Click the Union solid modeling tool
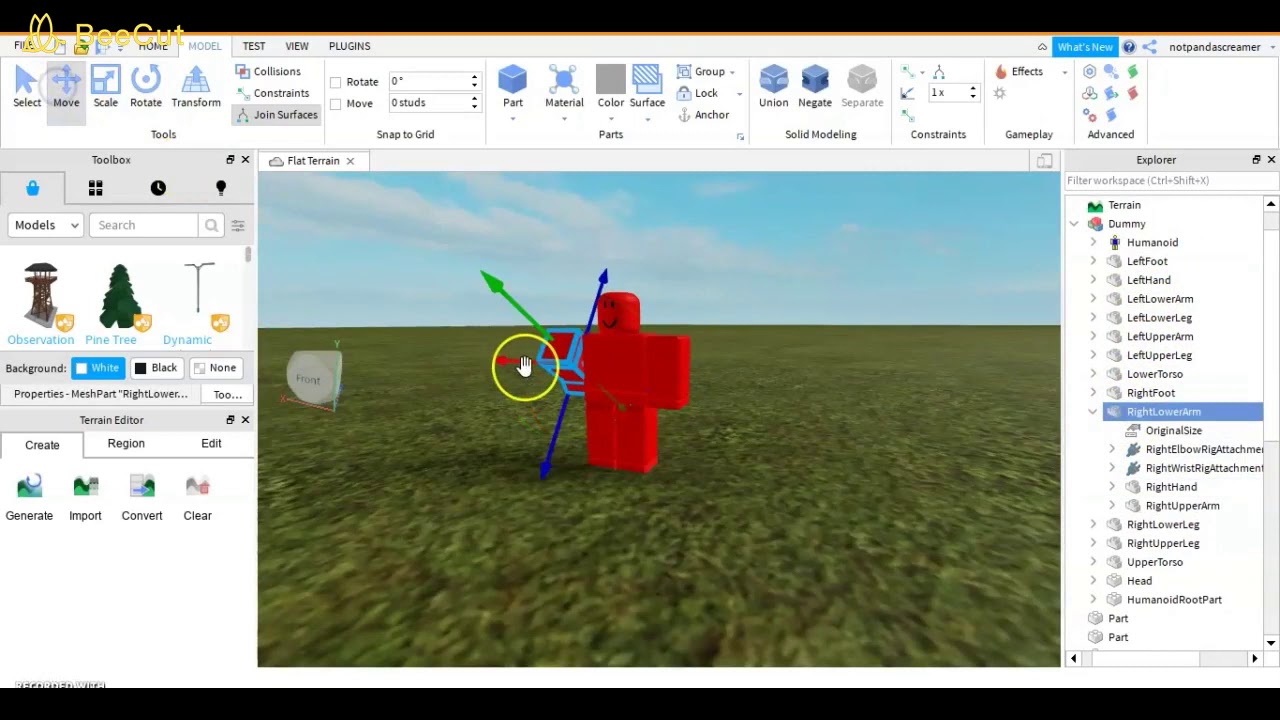The height and width of the screenshot is (720, 1280). click(773, 87)
